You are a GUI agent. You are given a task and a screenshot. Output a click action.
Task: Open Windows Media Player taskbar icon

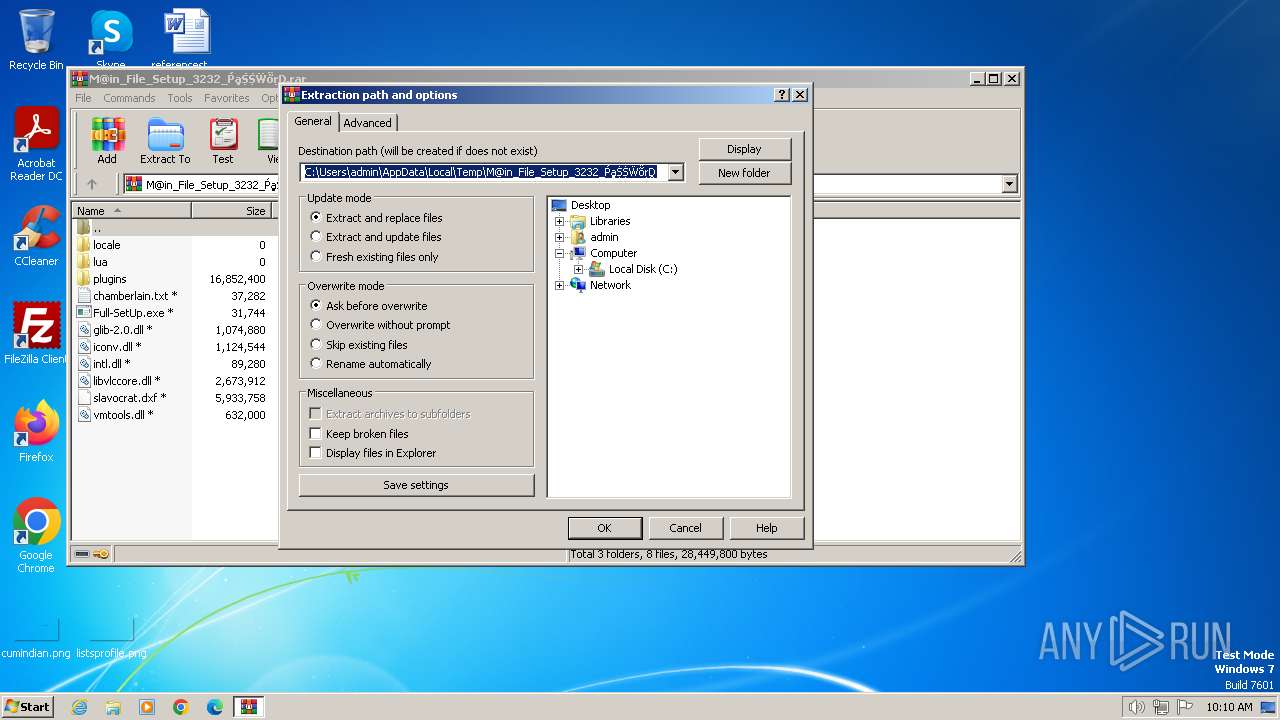coord(147,707)
